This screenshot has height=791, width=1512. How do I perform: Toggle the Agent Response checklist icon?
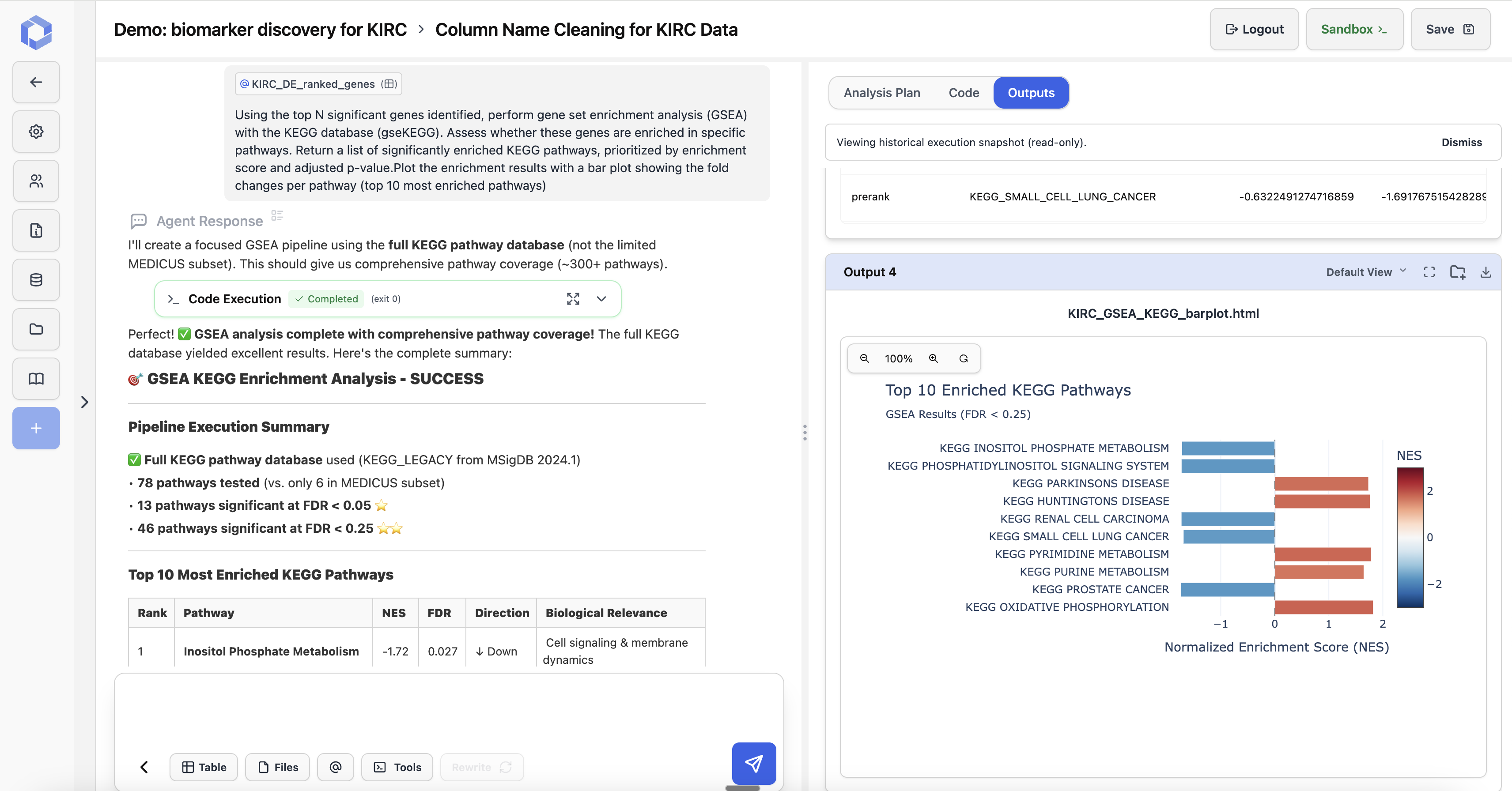click(277, 216)
